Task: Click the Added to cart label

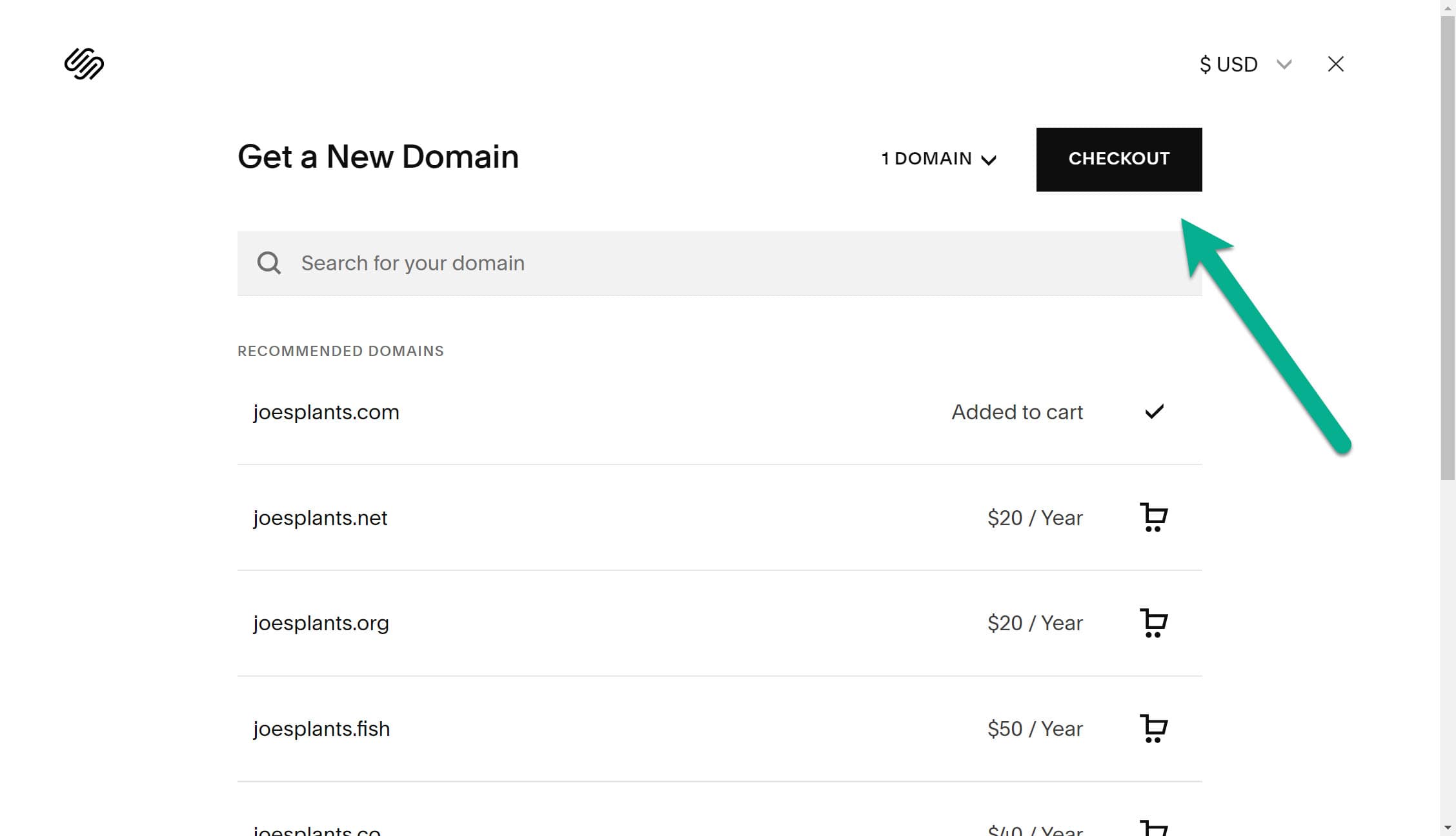Action: coord(1017,412)
